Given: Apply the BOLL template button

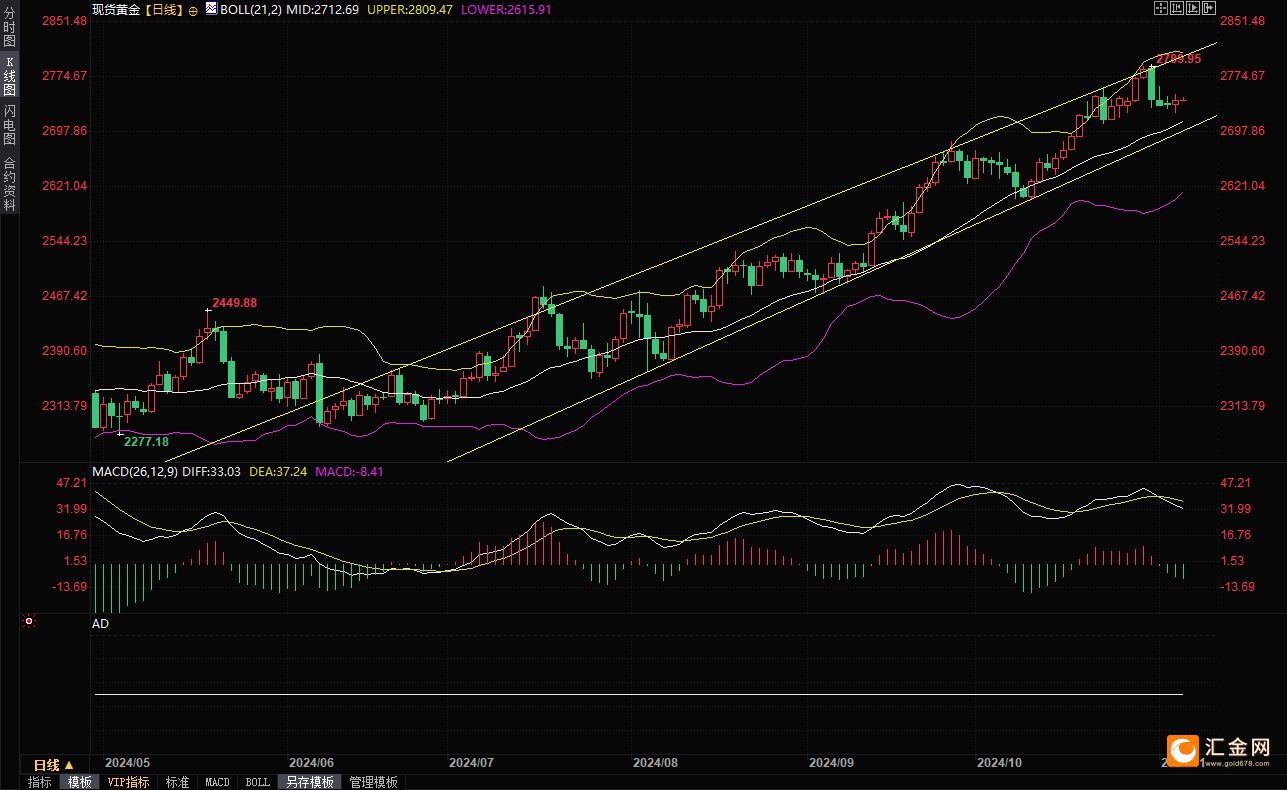Looking at the screenshot, I should pyautogui.click(x=257, y=782).
